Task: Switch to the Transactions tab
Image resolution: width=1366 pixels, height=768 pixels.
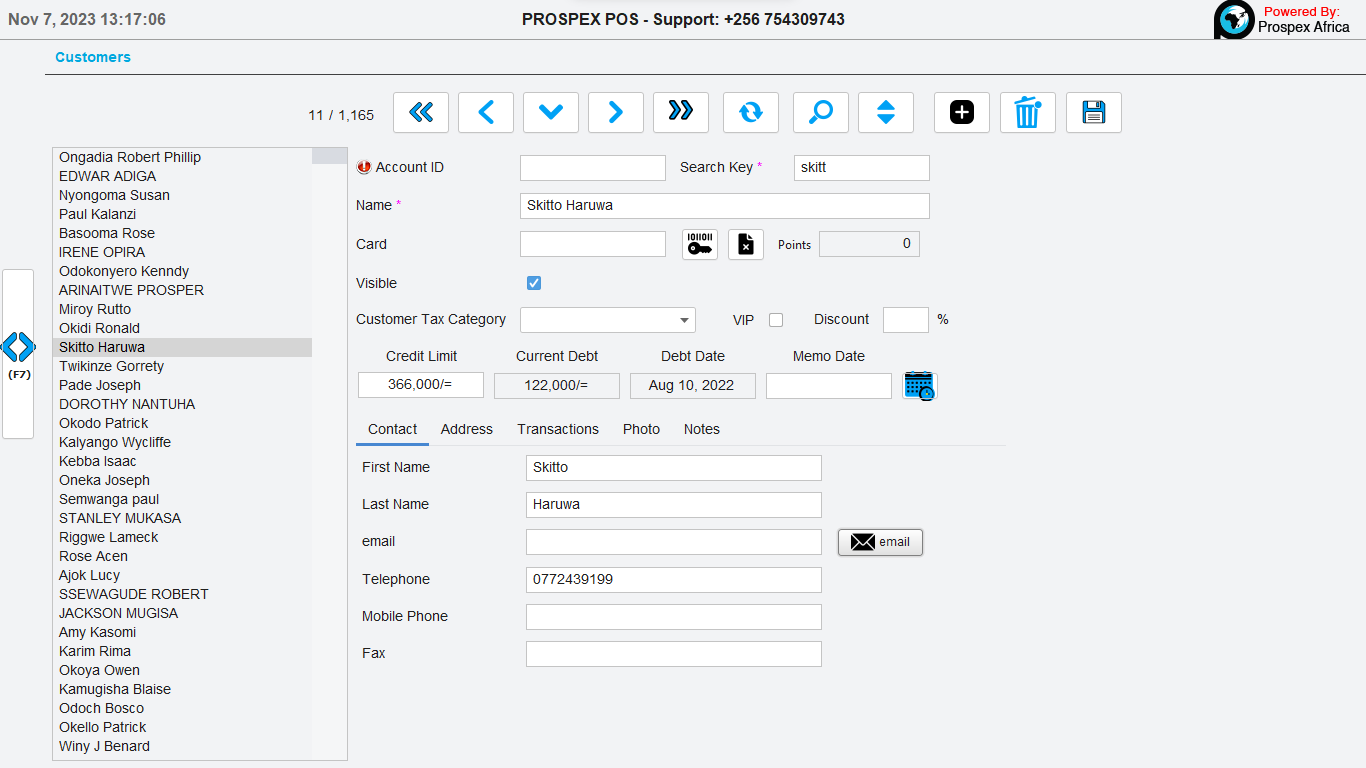Action: coord(558,429)
